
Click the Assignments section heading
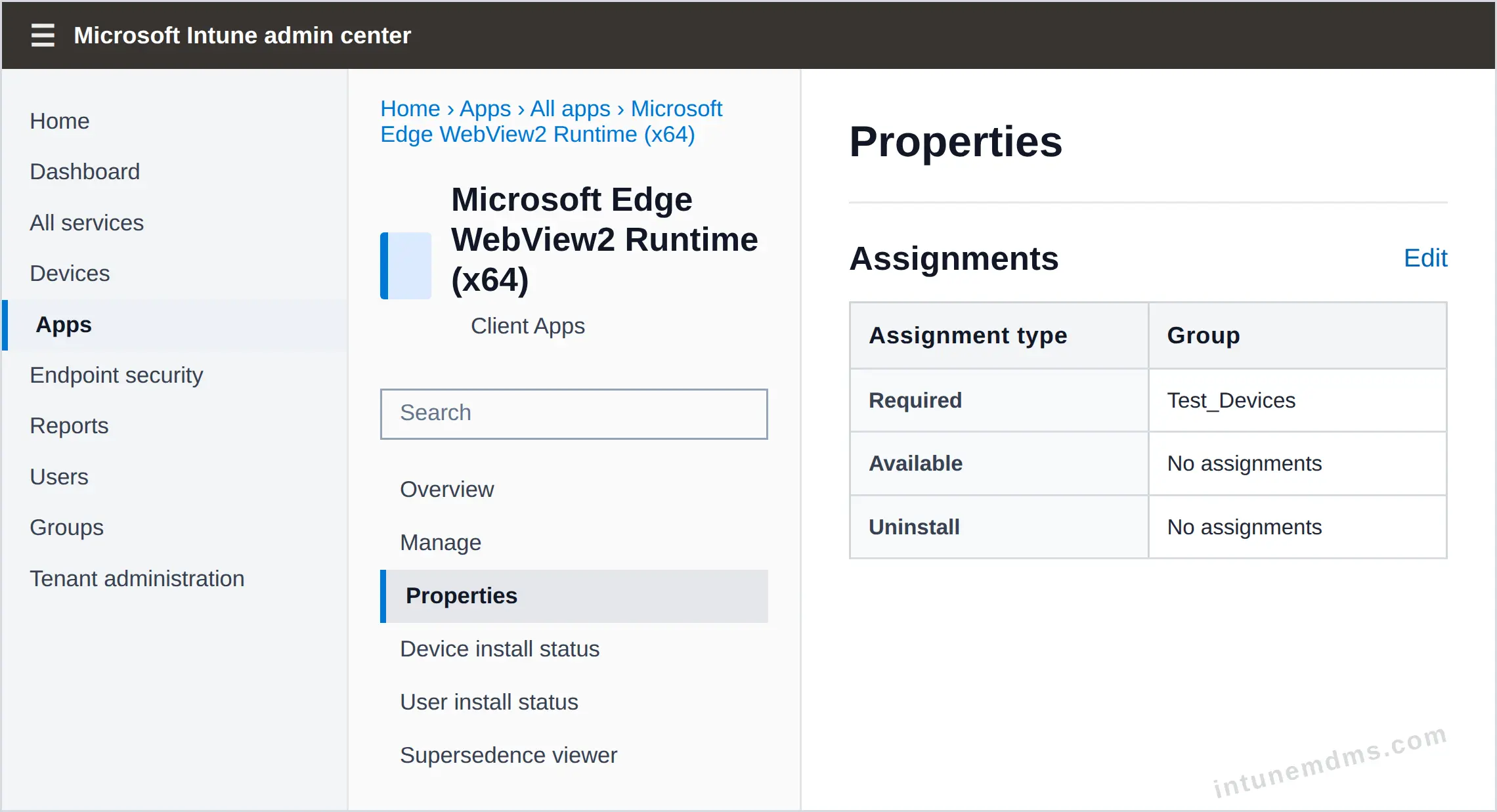tap(953, 259)
